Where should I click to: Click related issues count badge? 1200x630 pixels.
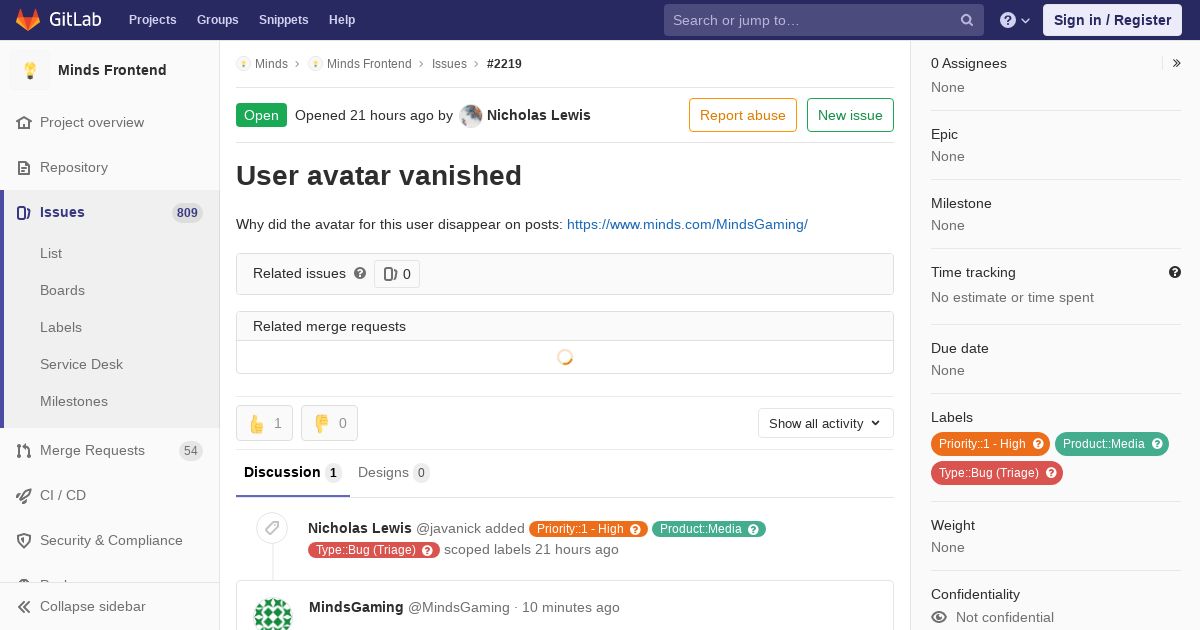point(397,274)
